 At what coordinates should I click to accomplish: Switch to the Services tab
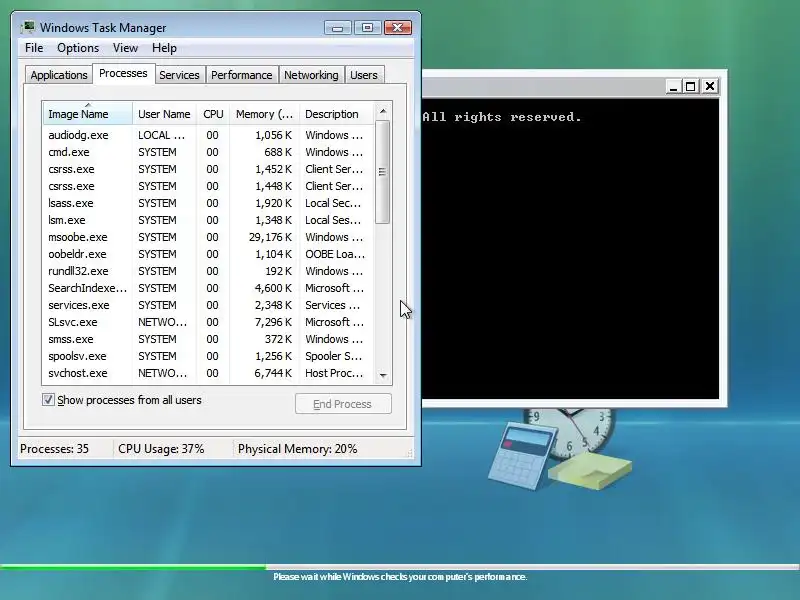click(179, 75)
